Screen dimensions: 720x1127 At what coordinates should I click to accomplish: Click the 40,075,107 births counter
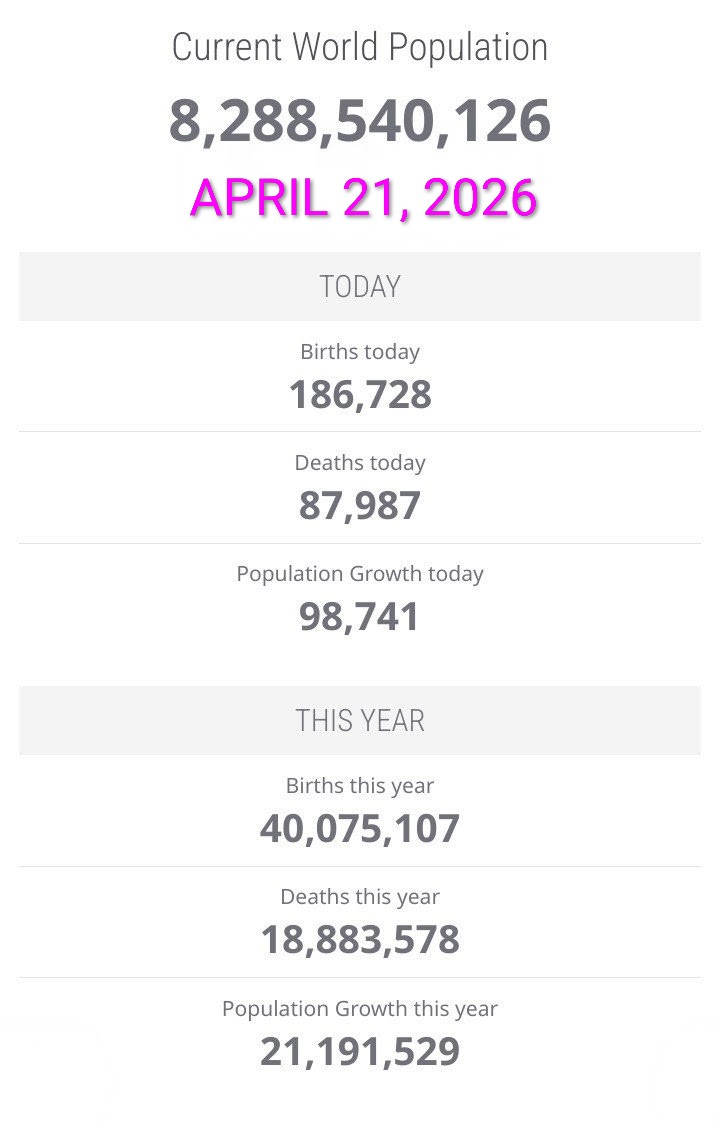tap(360, 828)
